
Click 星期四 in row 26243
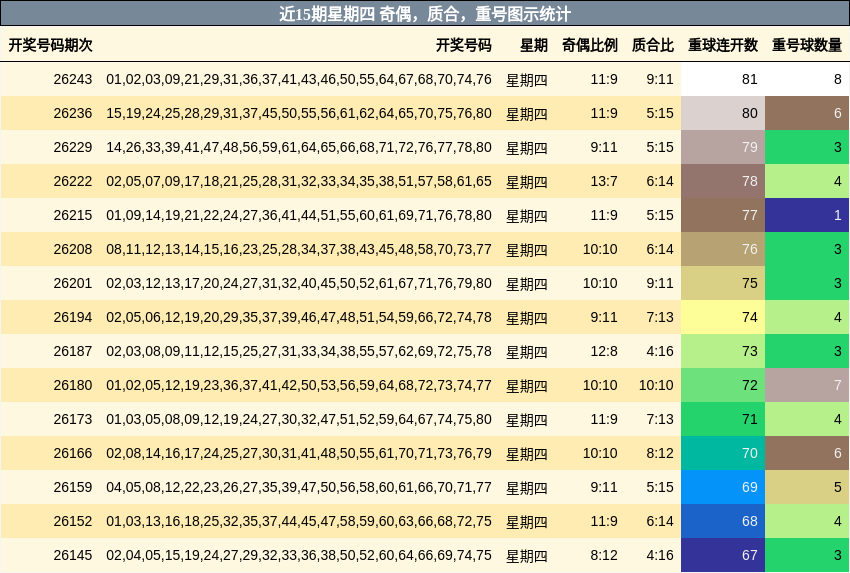tap(526, 80)
